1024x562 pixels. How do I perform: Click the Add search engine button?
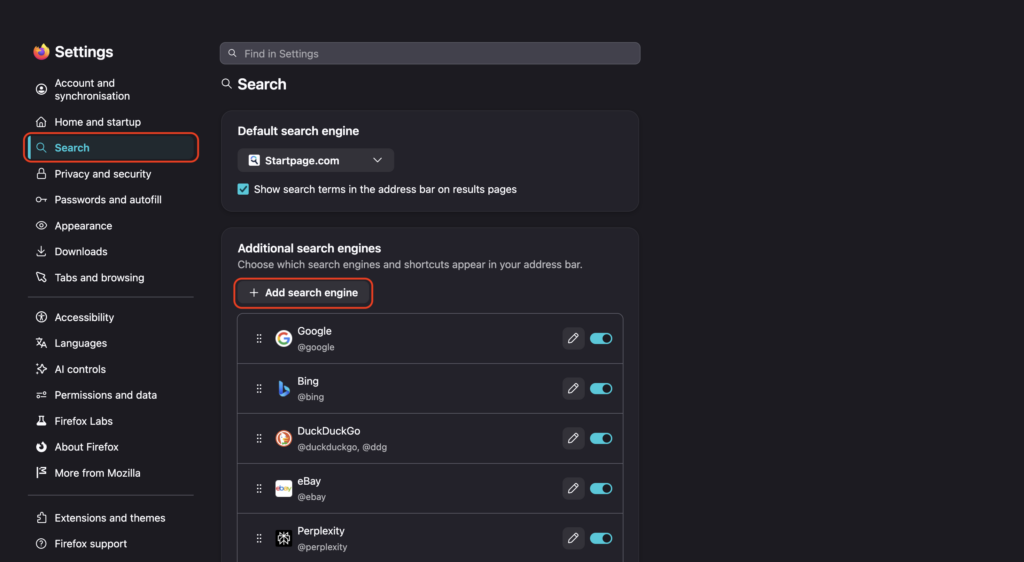(303, 292)
